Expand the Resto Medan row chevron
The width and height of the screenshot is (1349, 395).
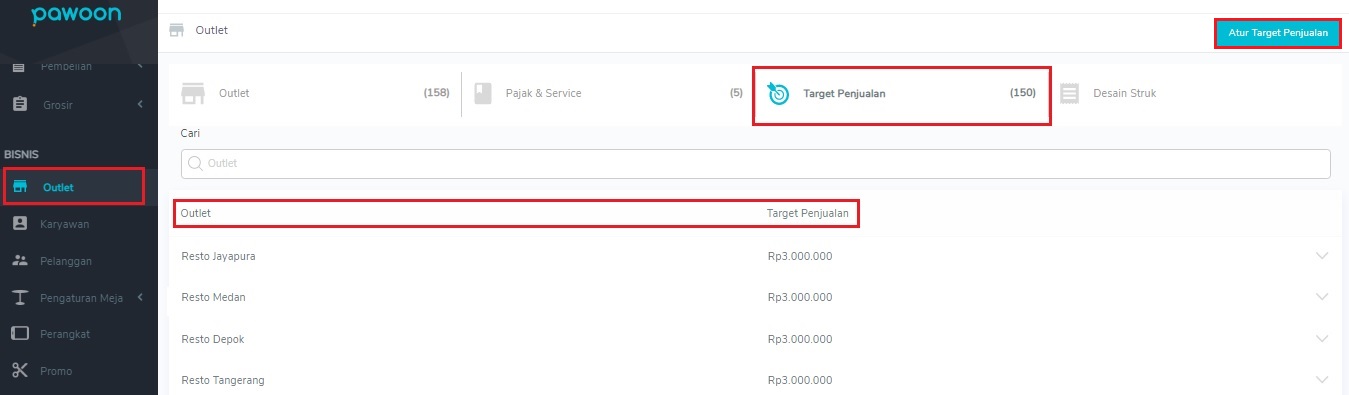[x=1322, y=297]
